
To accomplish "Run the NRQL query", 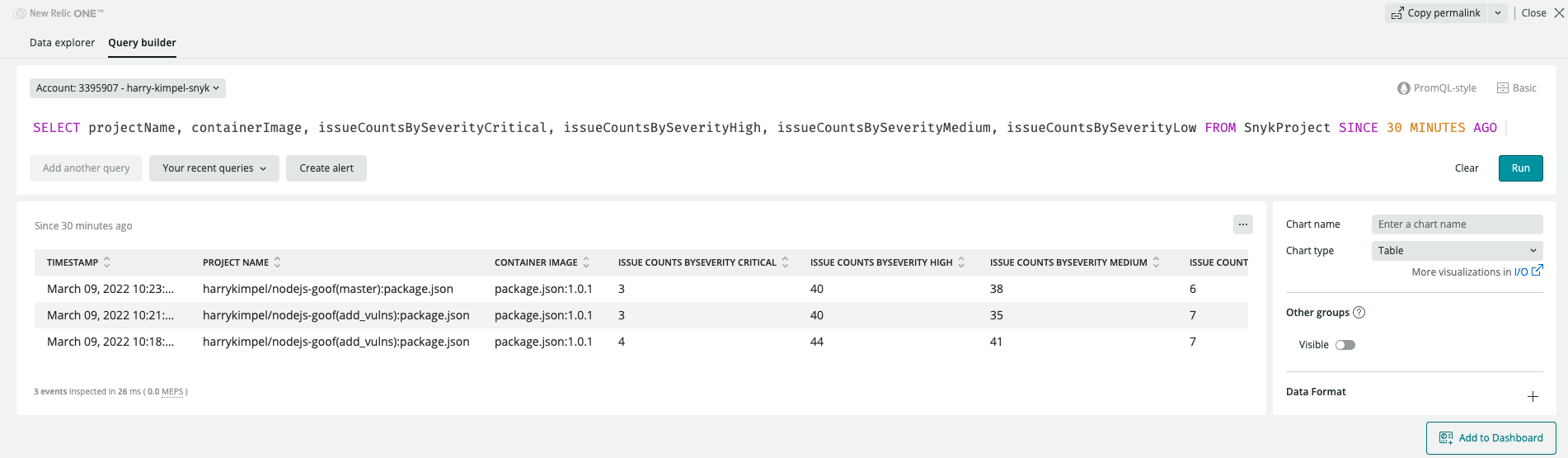I will (x=1521, y=168).
